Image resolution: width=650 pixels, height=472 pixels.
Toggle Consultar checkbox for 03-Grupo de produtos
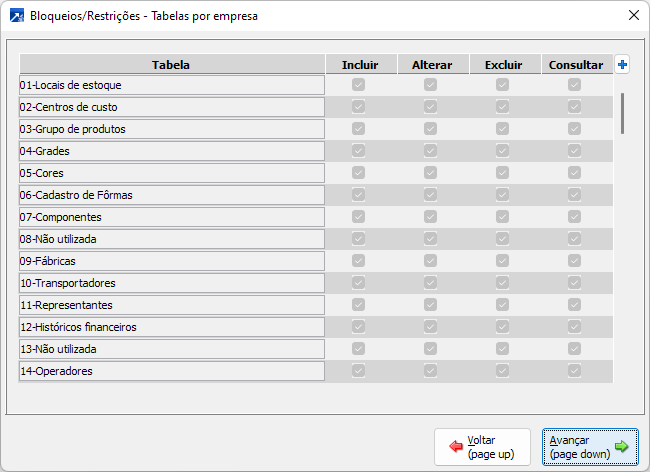coord(575,129)
